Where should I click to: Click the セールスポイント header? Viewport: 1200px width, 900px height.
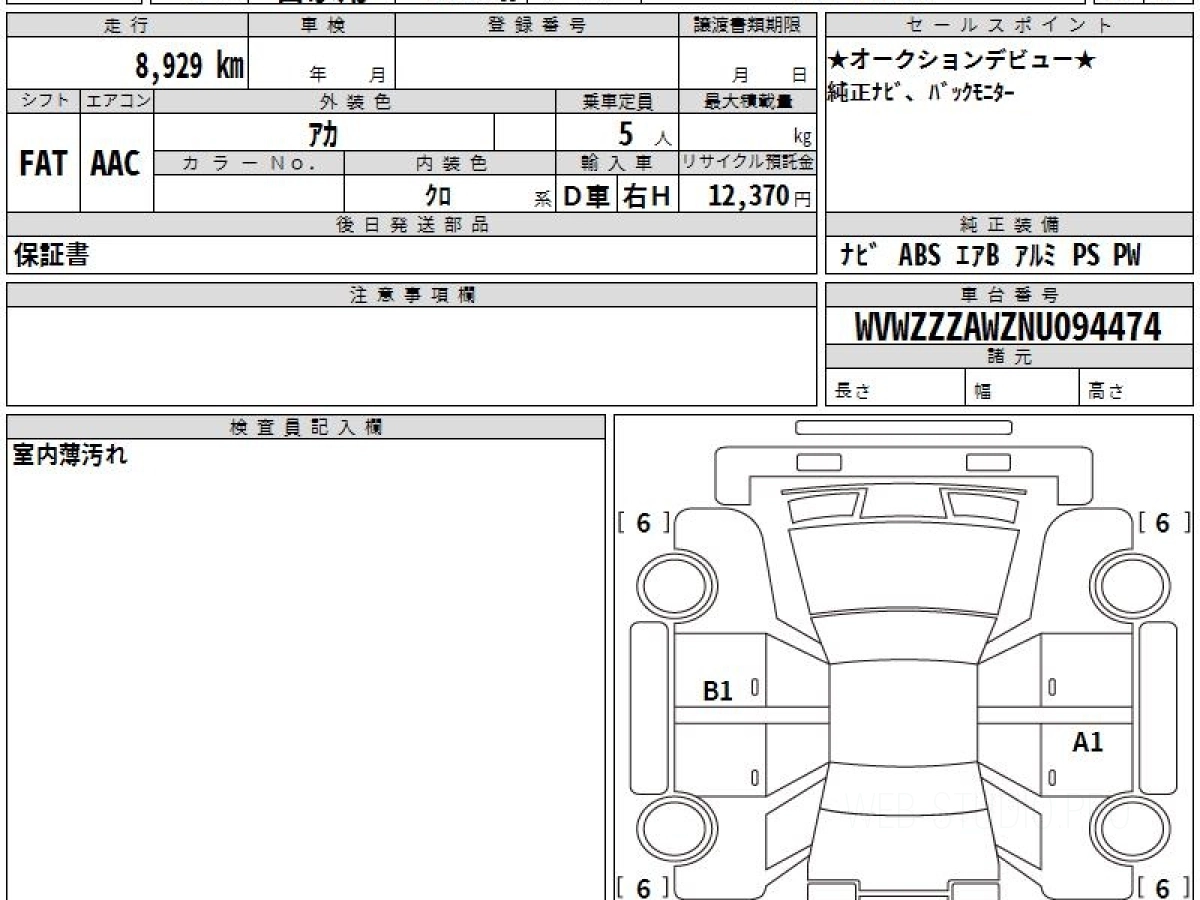tap(1009, 26)
